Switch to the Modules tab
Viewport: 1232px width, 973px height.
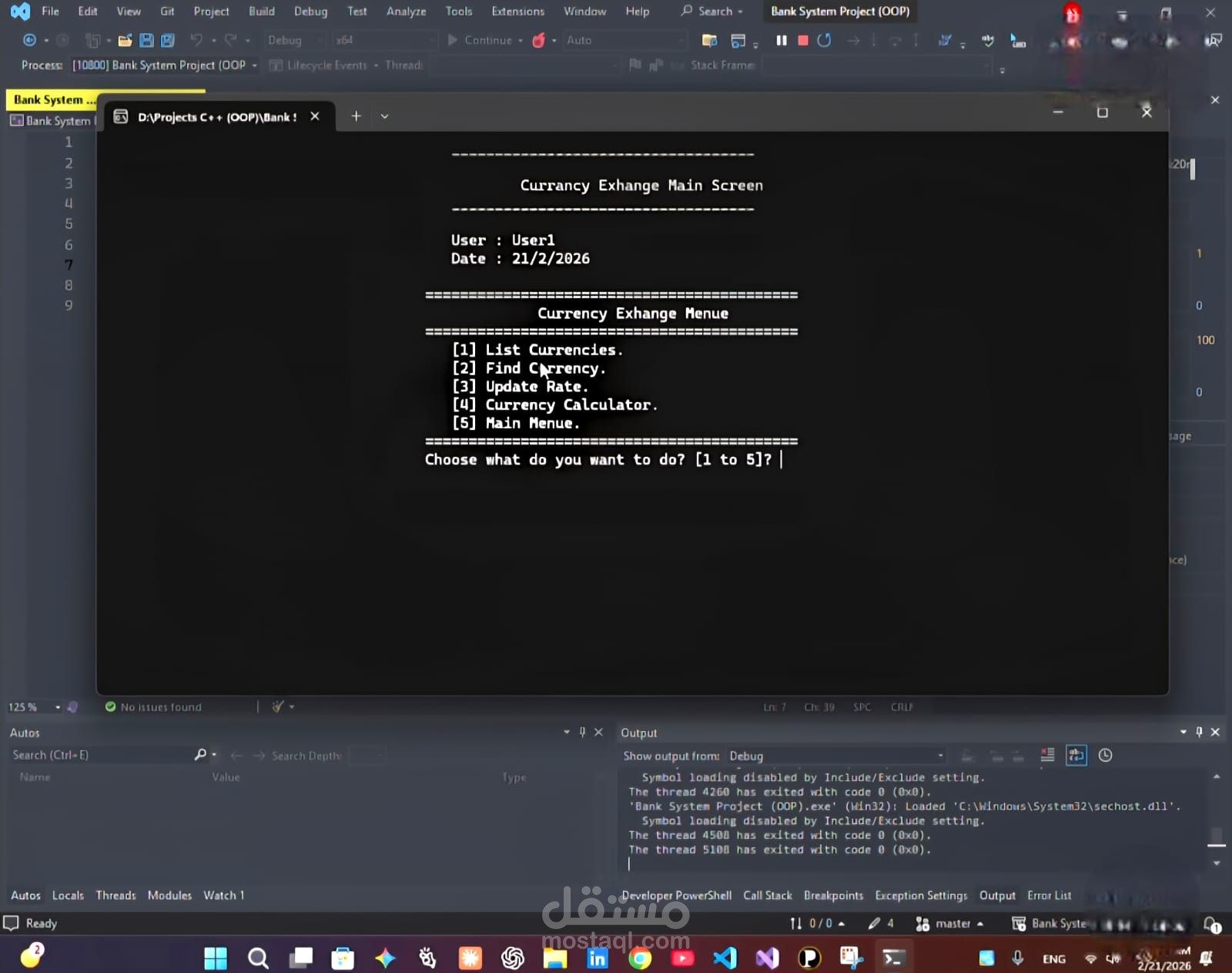(x=169, y=895)
